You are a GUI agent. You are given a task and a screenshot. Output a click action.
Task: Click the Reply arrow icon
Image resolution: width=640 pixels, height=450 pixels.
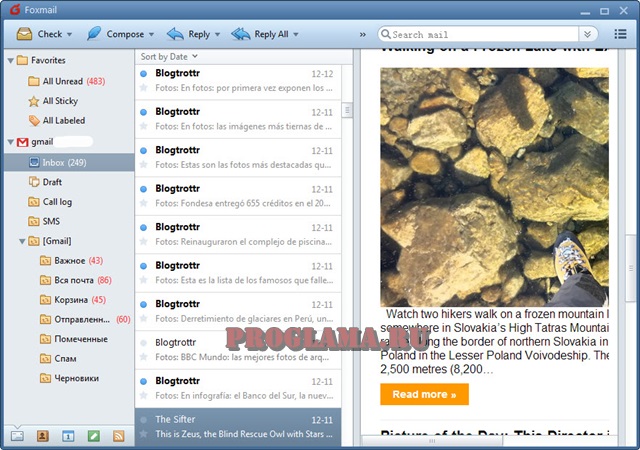pyautogui.click(x=175, y=34)
